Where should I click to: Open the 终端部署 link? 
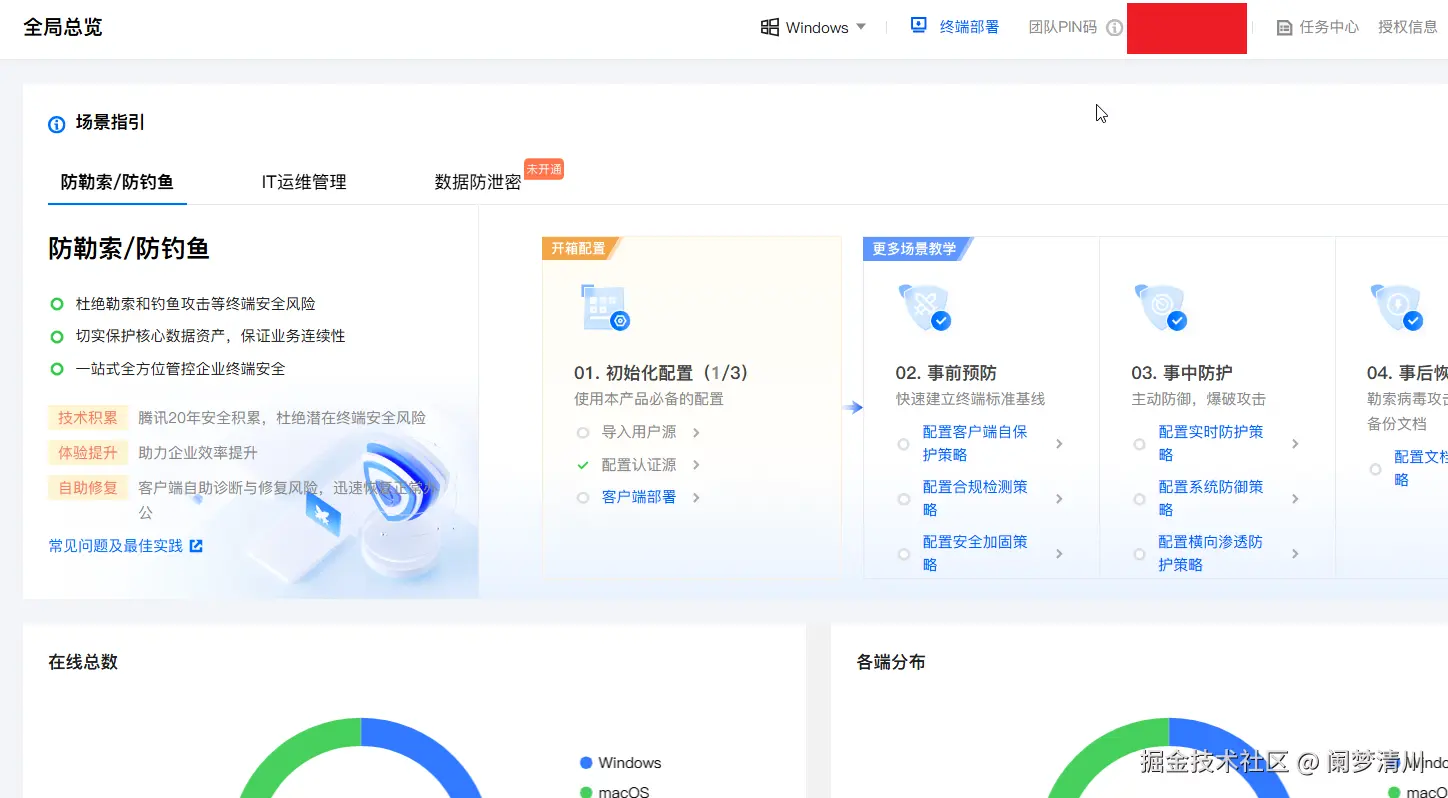coord(969,27)
